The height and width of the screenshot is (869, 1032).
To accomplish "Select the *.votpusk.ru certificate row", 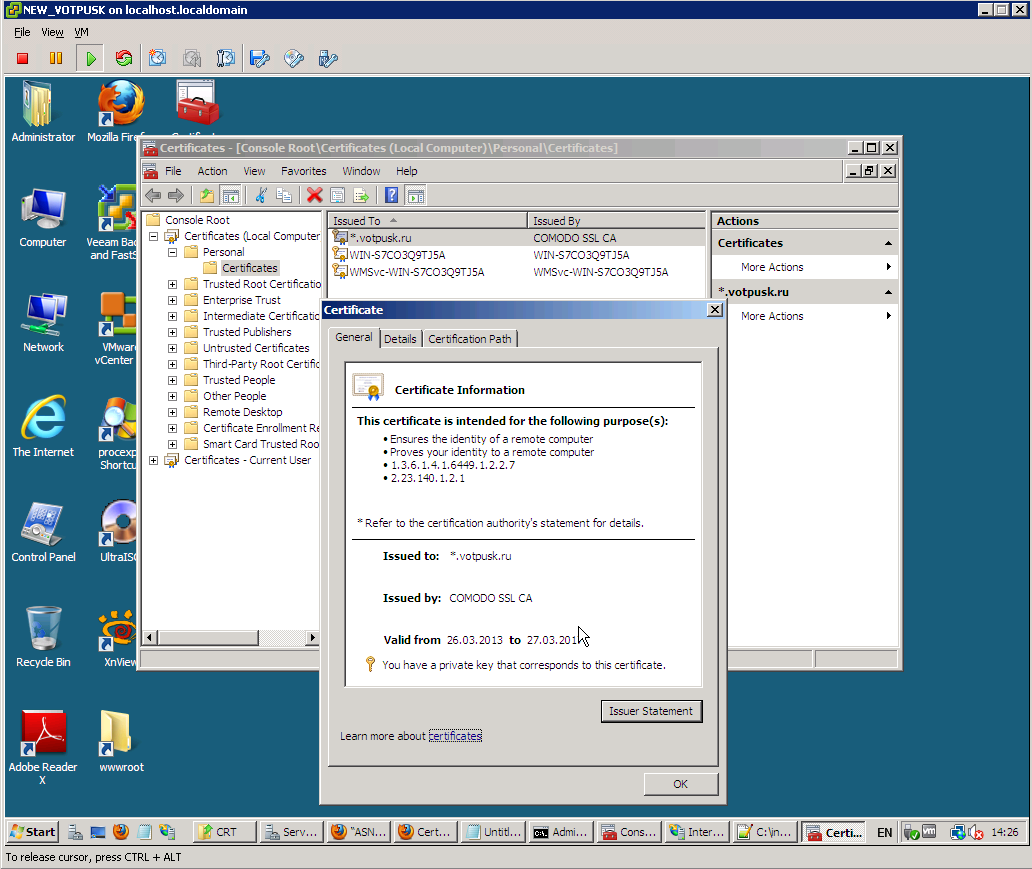I will coord(517,238).
